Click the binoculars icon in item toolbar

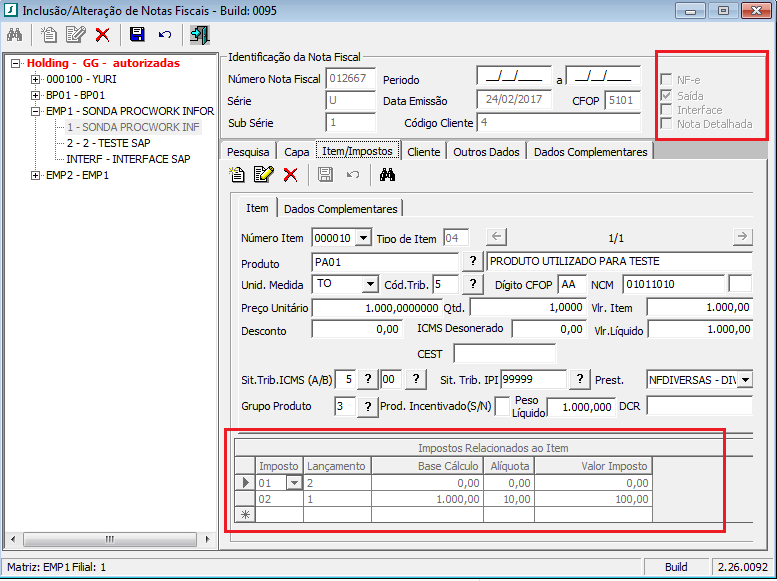388,175
